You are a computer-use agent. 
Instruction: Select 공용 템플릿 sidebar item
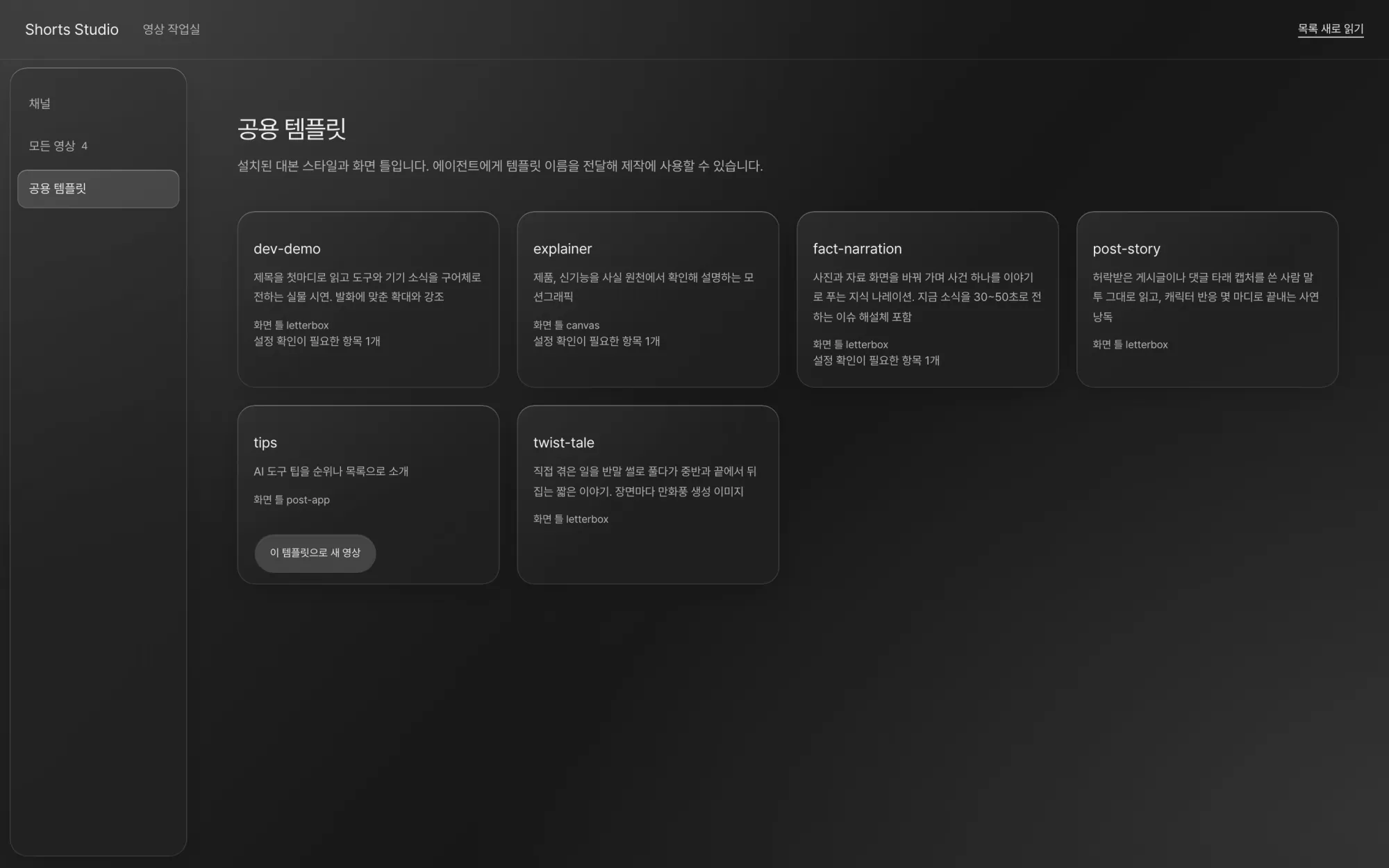(x=98, y=189)
